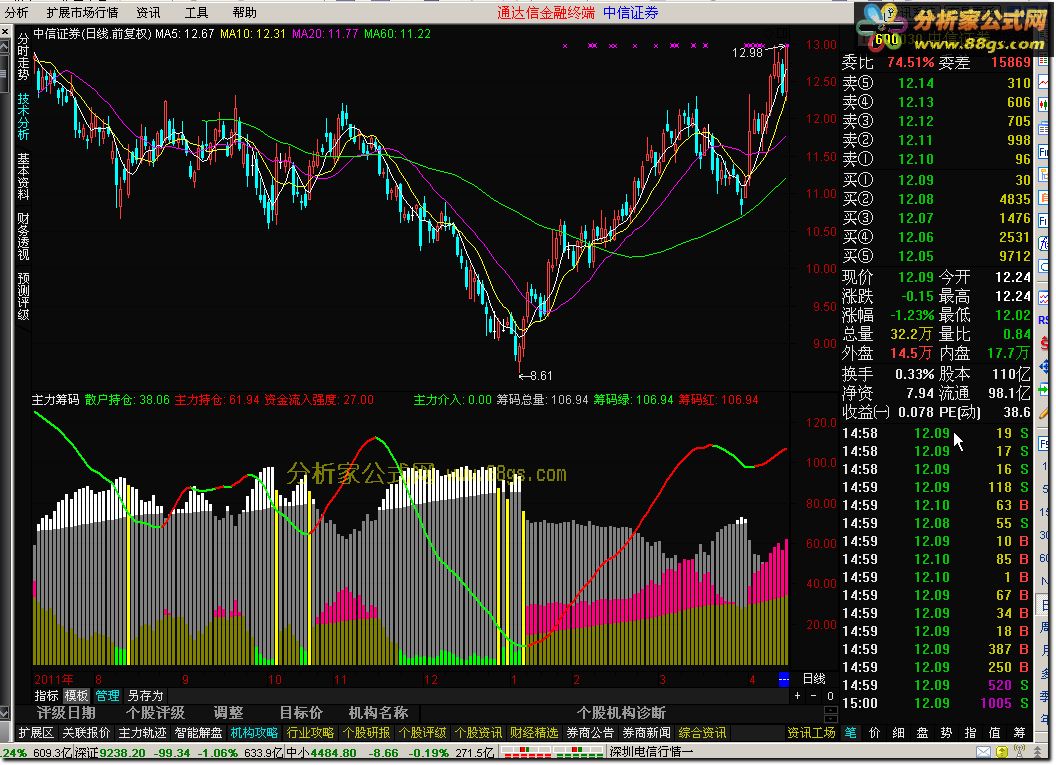
Task: Open the 主力轨迹 tab
Action: [142, 733]
